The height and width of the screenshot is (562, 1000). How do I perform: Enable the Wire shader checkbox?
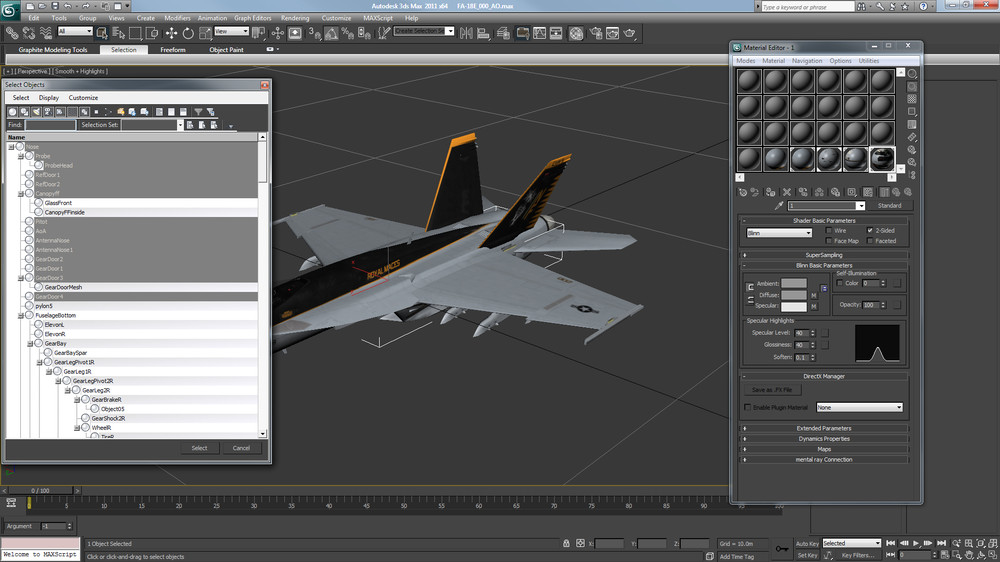point(829,230)
